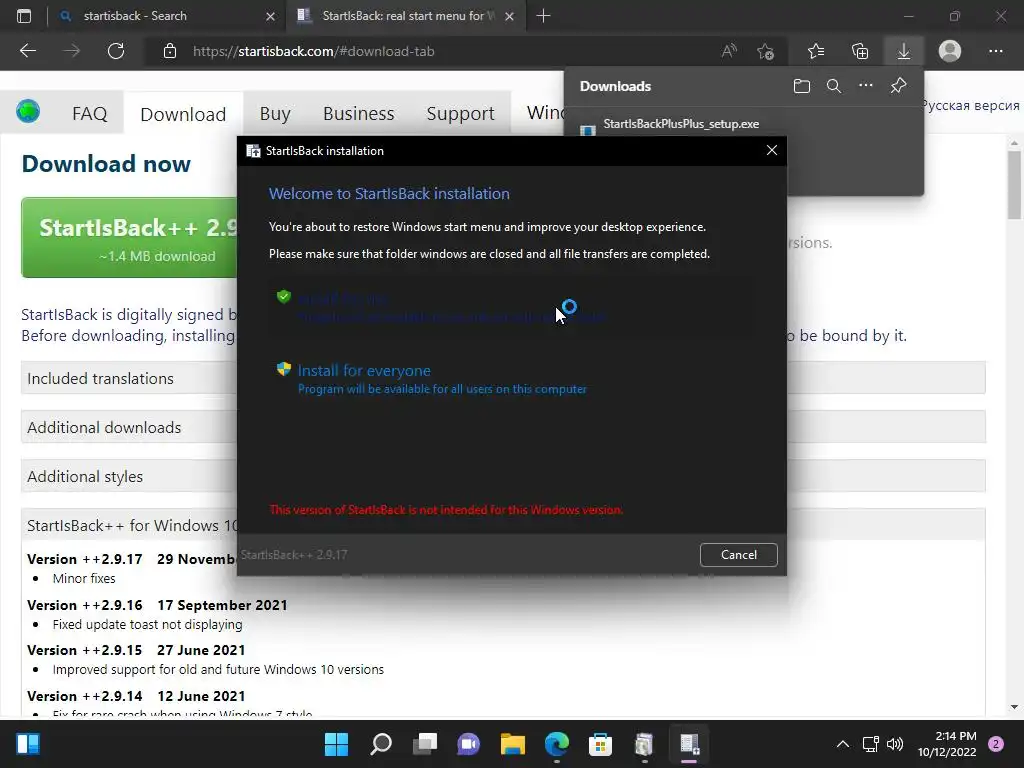Close the StartIsBack installation dialog
1024x768 pixels.
pos(772,150)
